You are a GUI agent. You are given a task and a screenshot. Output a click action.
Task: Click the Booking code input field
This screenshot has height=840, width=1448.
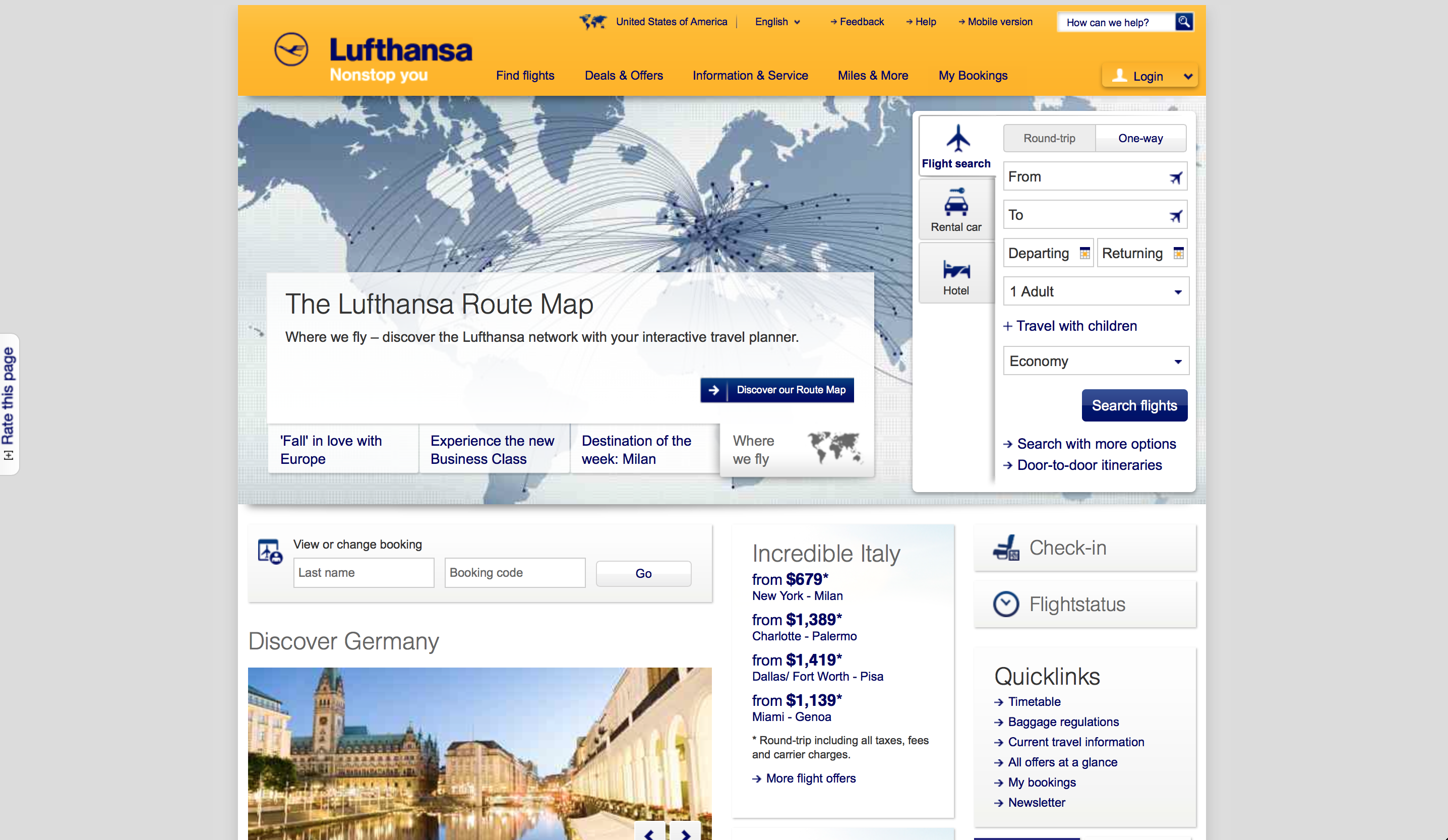[x=515, y=573]
